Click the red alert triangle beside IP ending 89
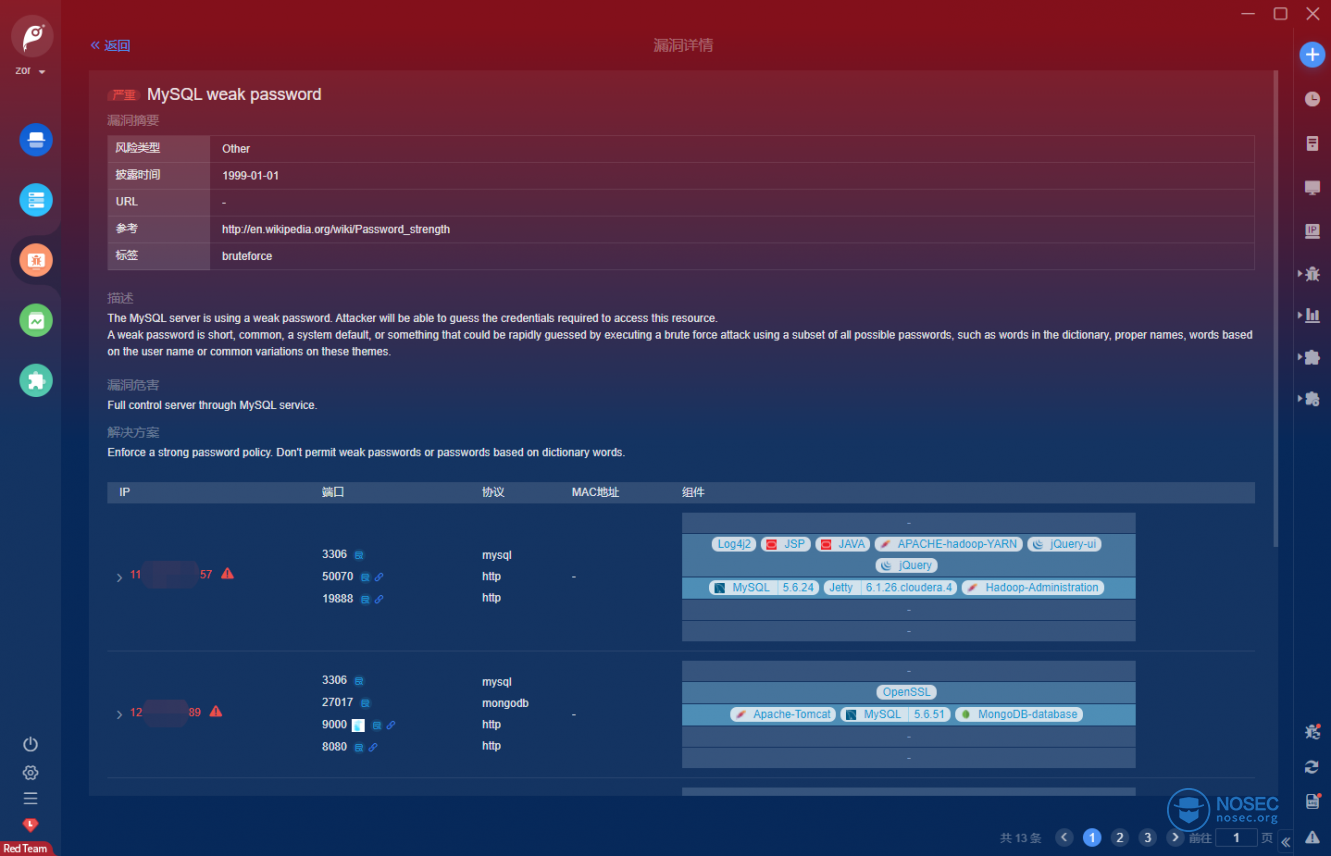 216,712
